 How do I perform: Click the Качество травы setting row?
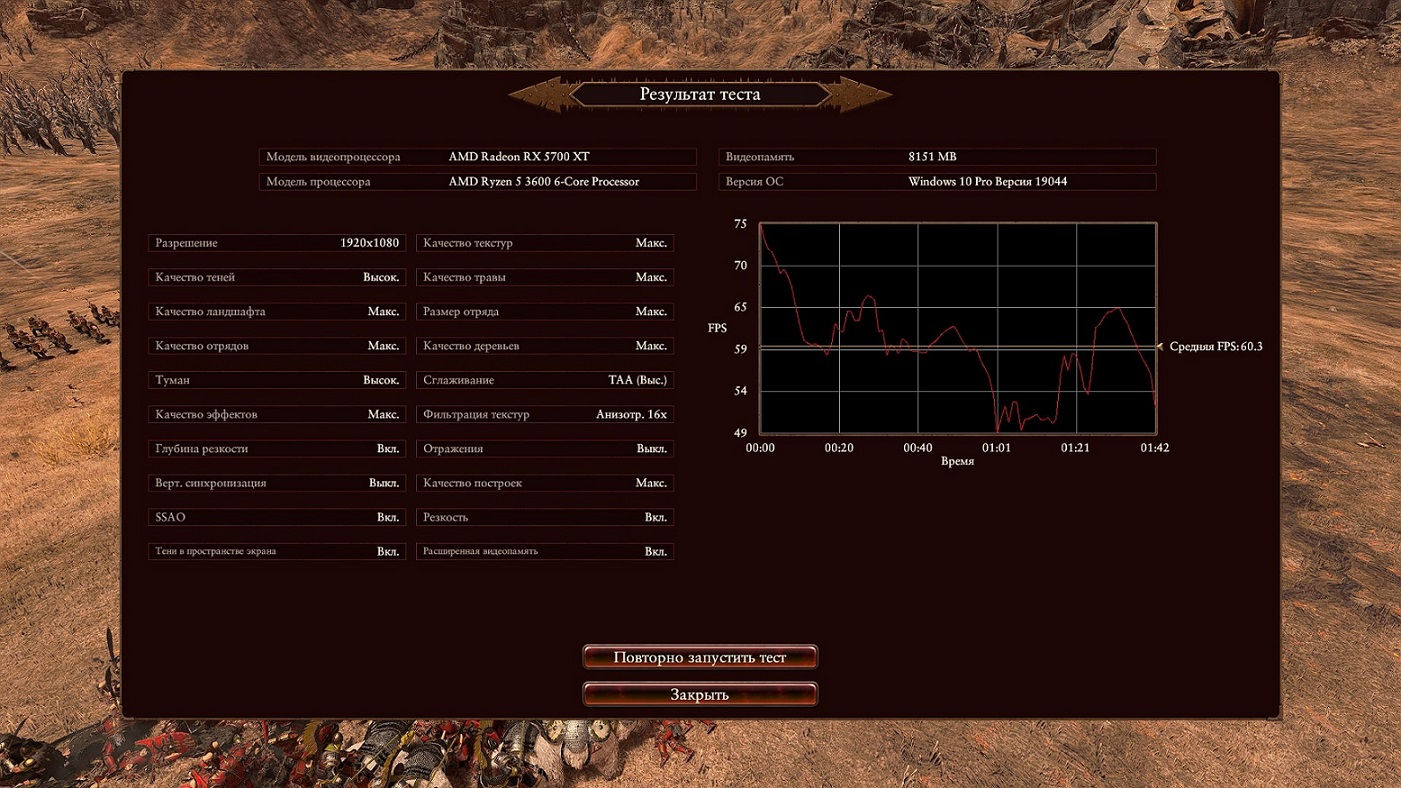(545, 277)
